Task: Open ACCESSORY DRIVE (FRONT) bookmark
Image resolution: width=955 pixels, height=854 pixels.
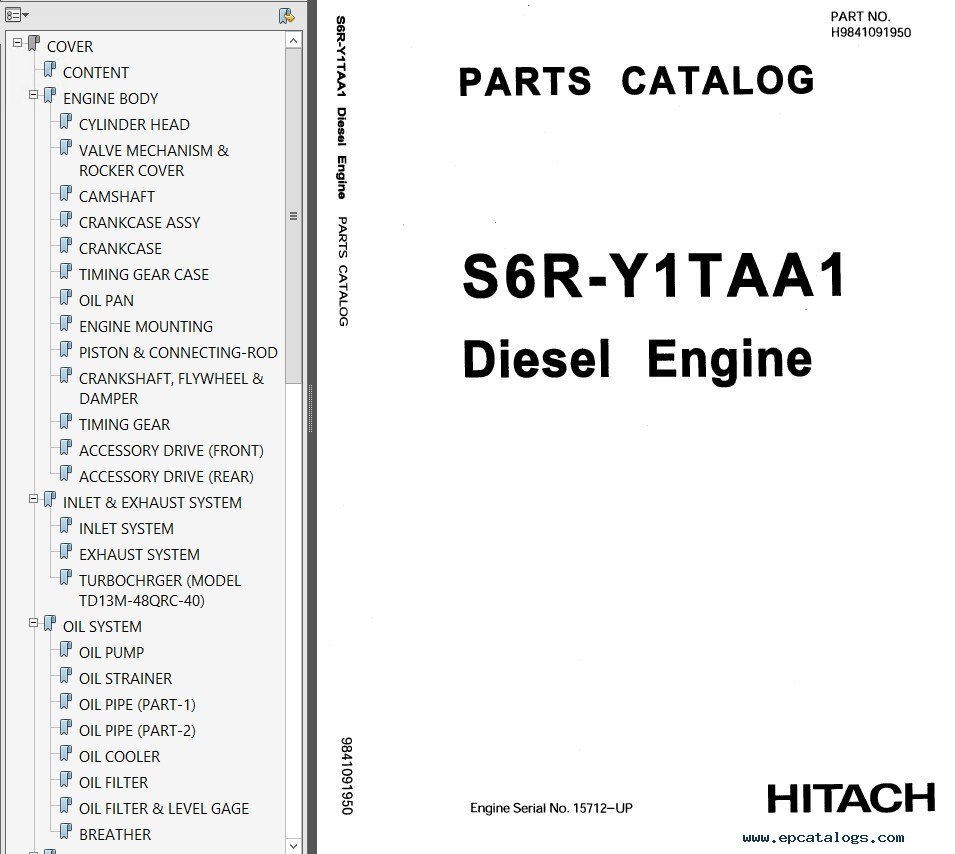Action: pyautogui.click(x=171, y=451)
